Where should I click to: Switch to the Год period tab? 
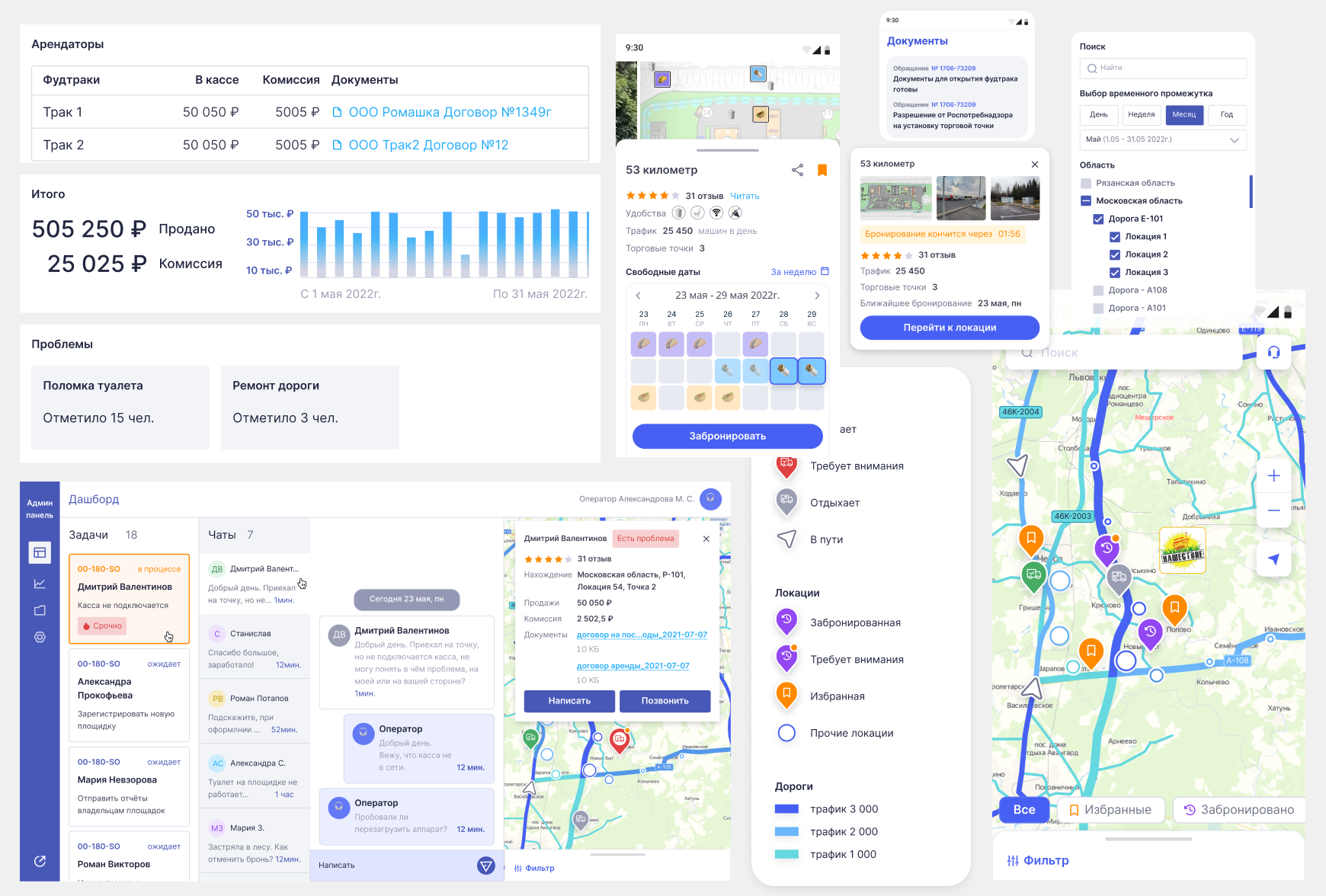(1227, 114)
